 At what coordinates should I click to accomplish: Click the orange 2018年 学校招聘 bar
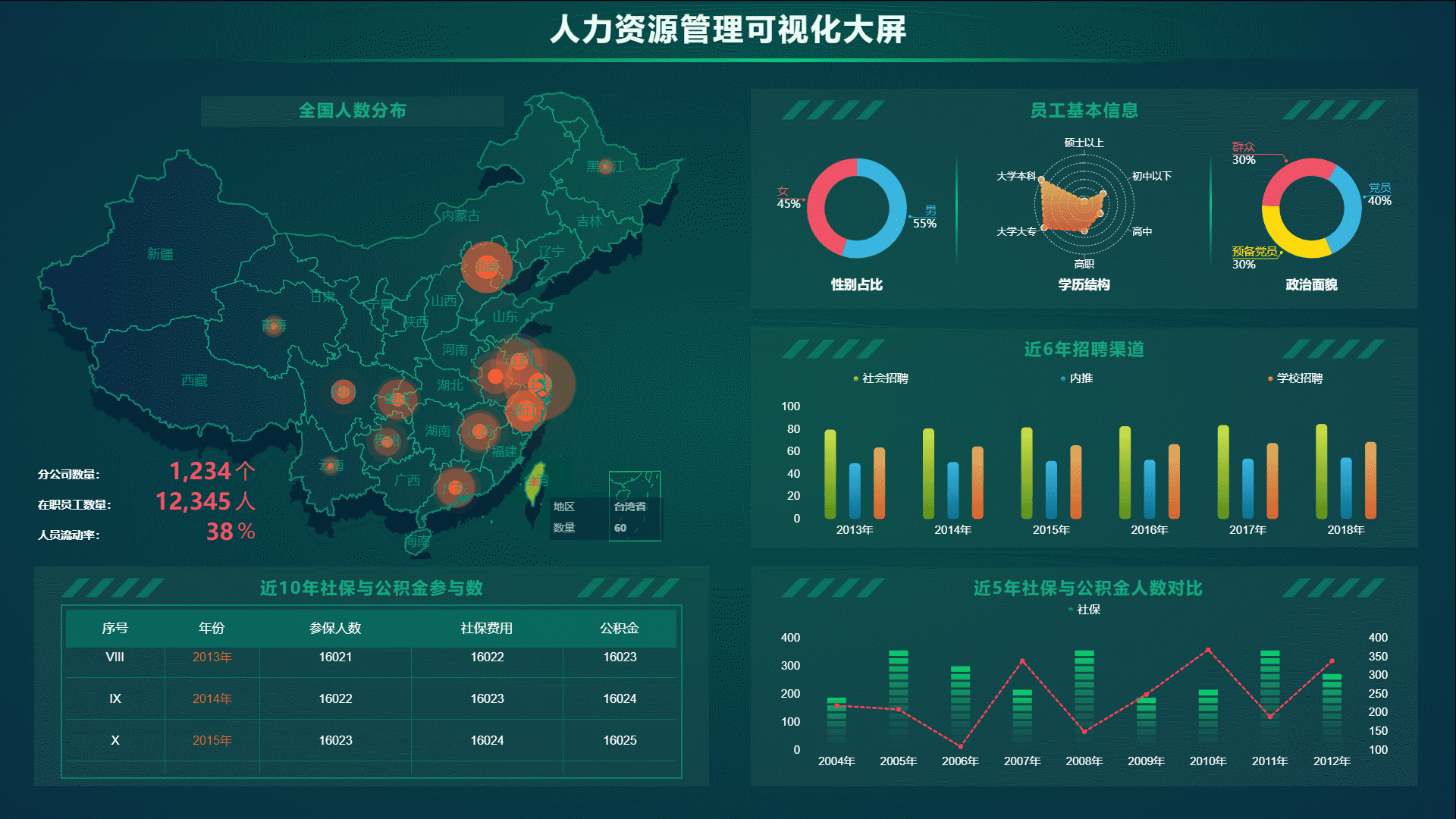pyautogui.click(x=1370, y=481)
